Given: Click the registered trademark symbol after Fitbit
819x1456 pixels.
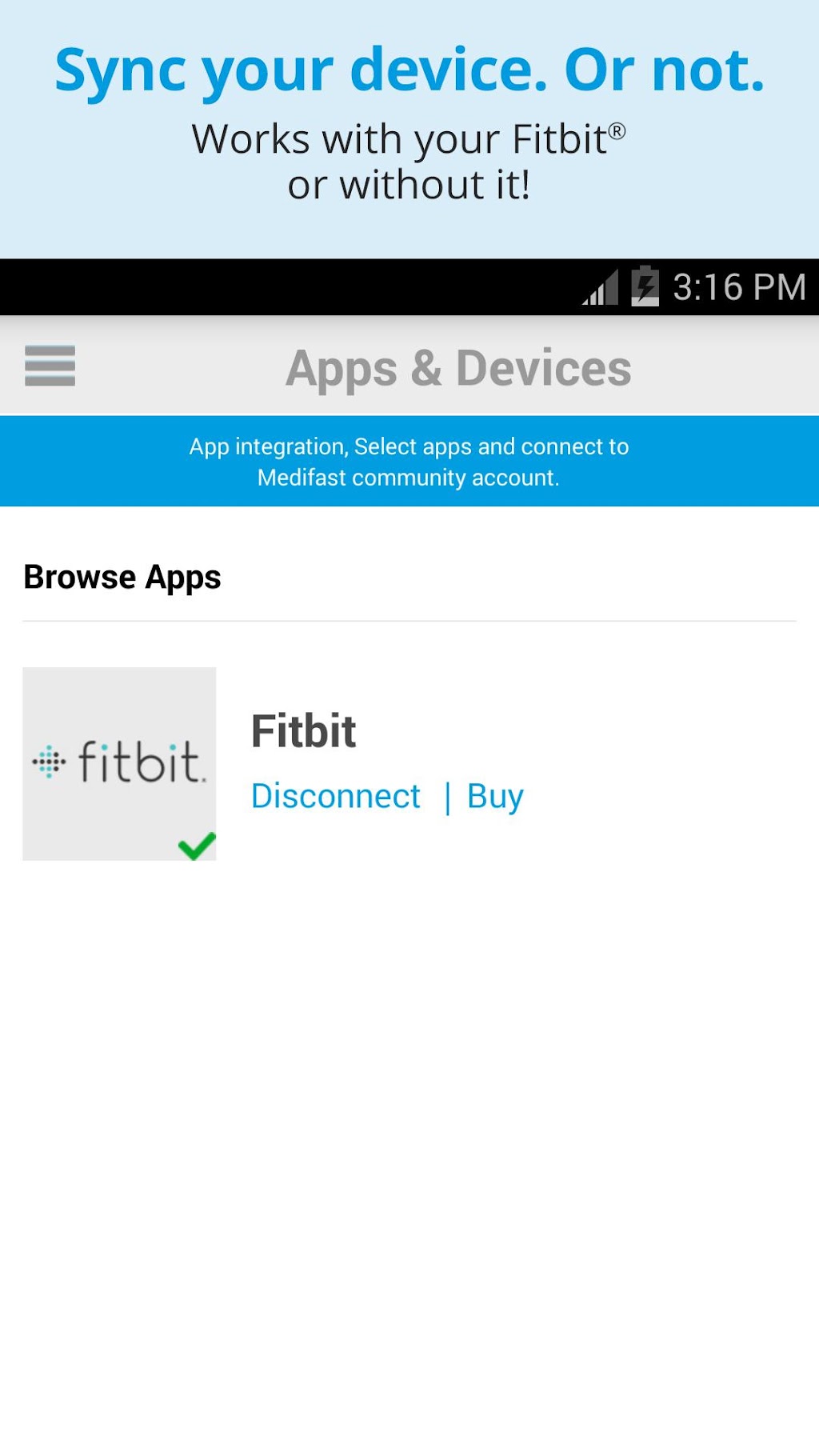Looking at the screenshot, I should click(x=617, y=130).
